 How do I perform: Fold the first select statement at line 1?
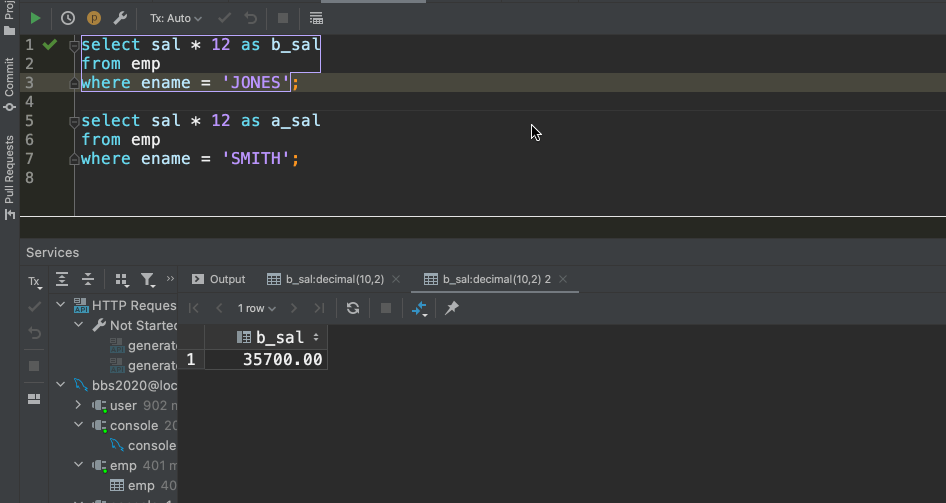pyautogui.click(x=74, y=45)
